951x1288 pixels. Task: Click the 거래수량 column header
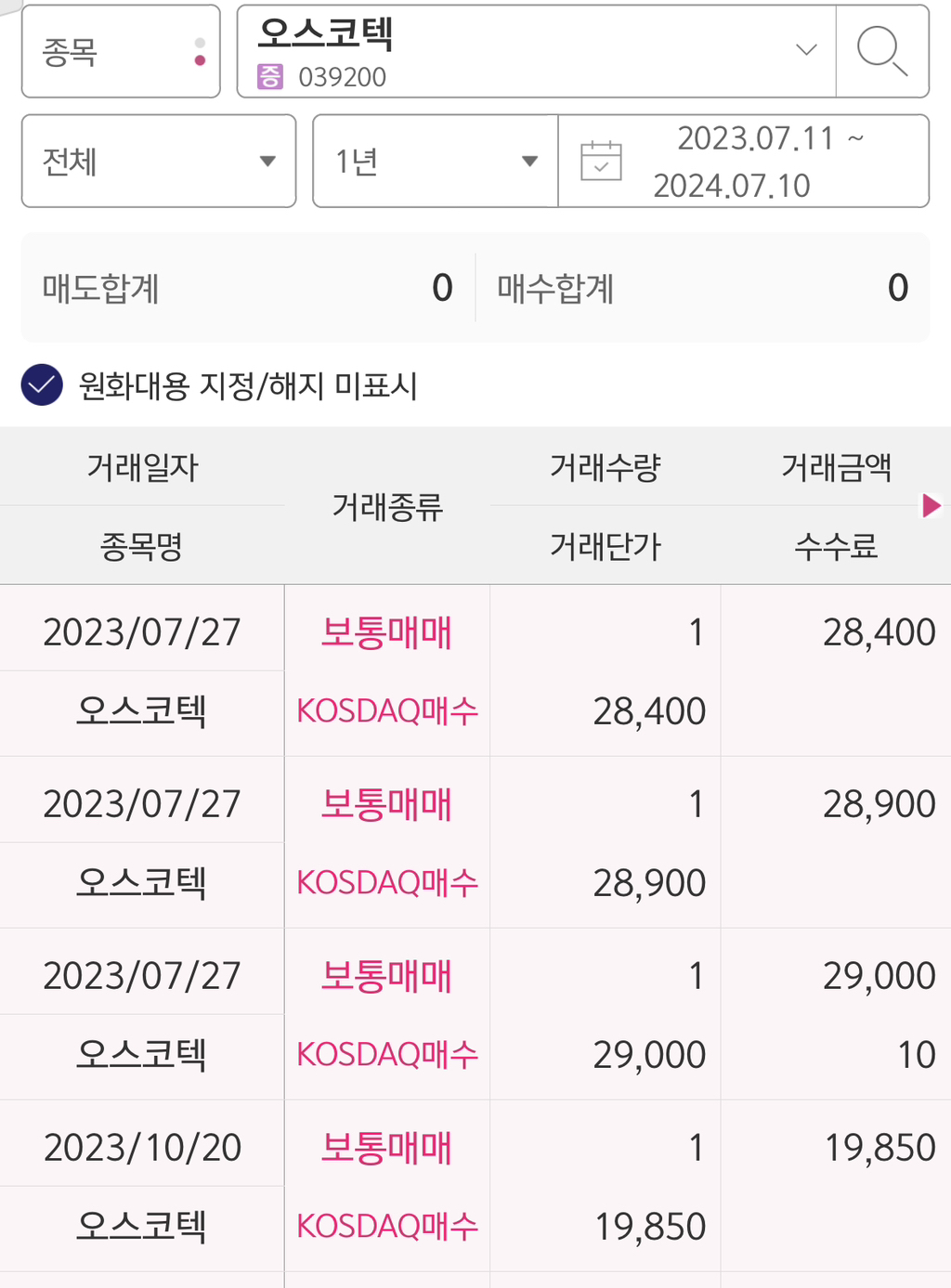[606, 467]
